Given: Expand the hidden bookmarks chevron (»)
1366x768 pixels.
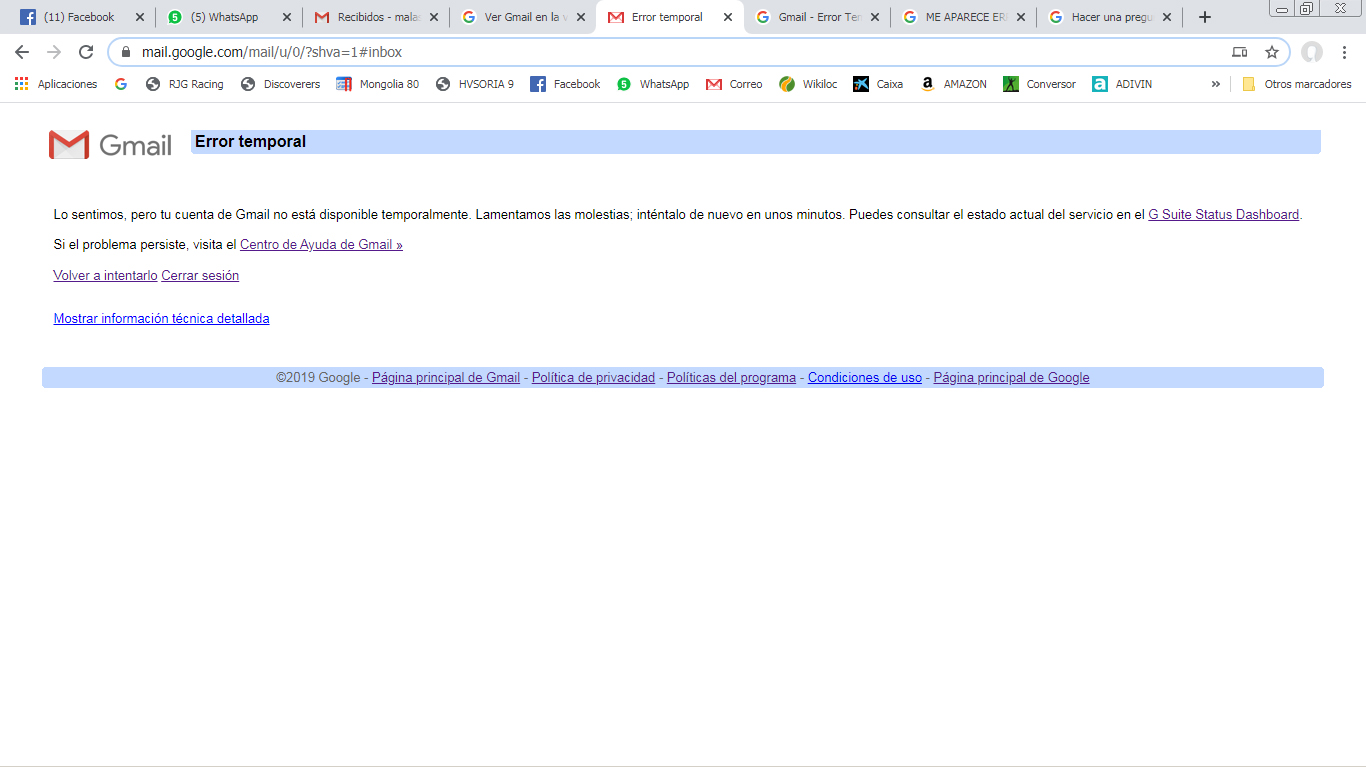Looking at the screenshot, I should click(1215, 84).
